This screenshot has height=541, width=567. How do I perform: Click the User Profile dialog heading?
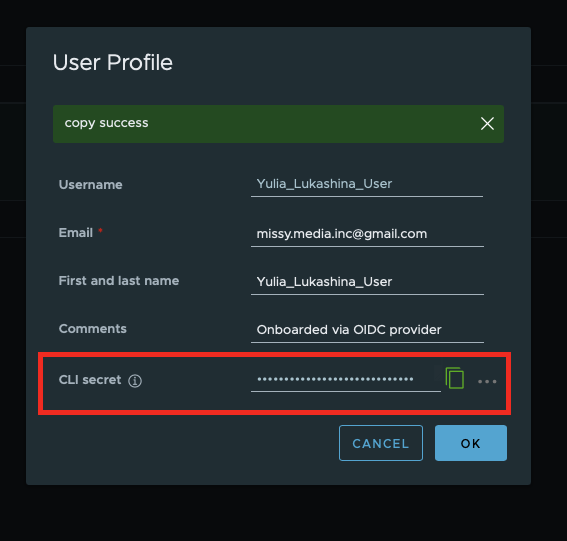112,63
